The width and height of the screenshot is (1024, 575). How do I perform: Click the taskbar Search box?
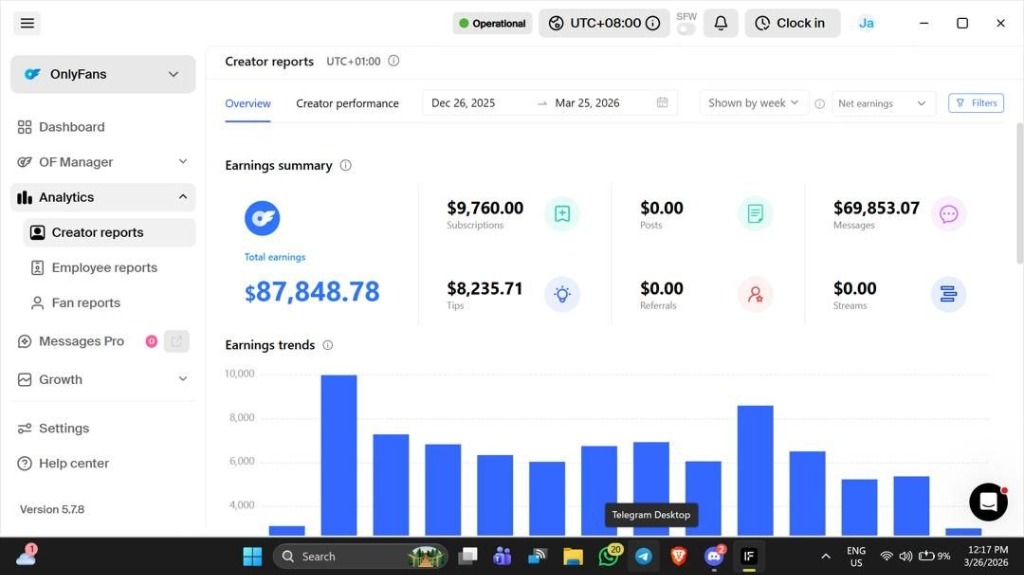click(x=360, y=557)
